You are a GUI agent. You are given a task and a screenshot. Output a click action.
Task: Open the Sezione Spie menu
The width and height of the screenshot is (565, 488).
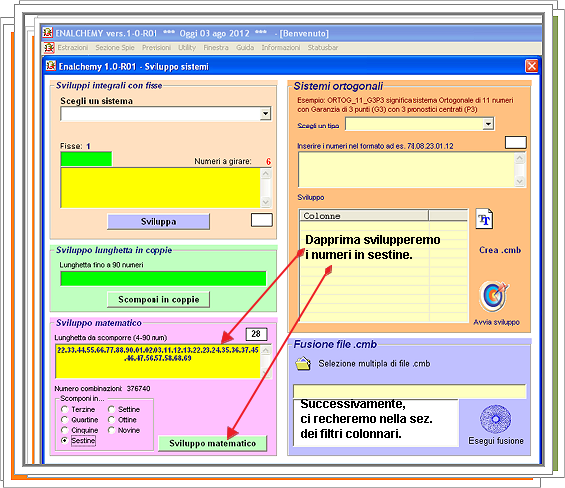115,48
